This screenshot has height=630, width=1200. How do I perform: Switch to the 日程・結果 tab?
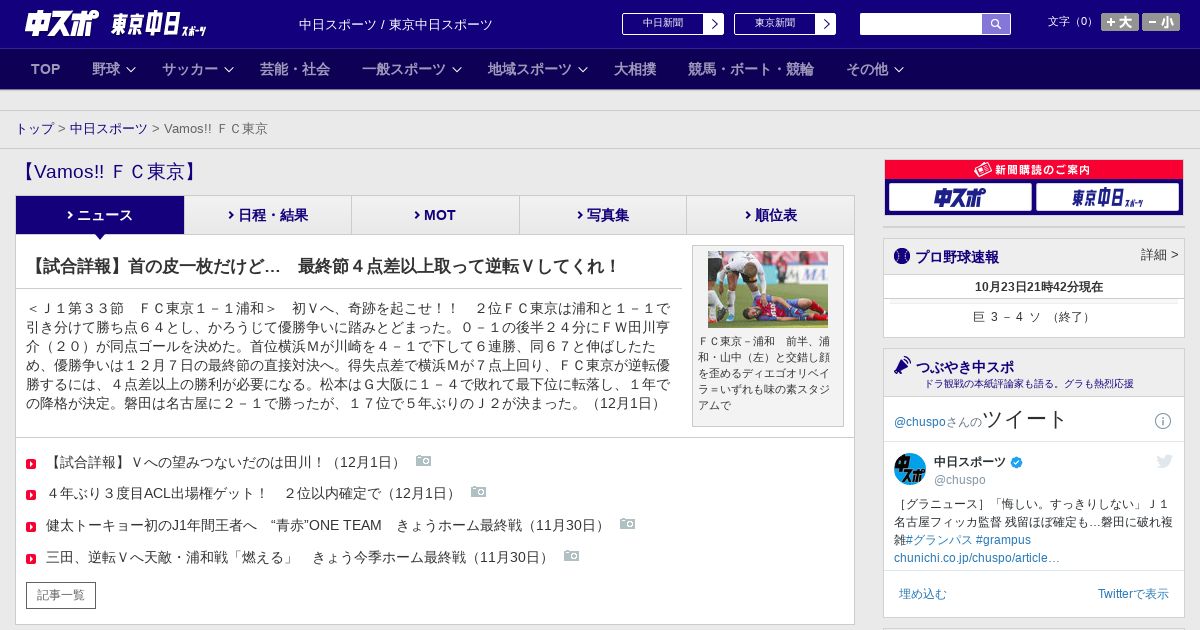point(268,215)
